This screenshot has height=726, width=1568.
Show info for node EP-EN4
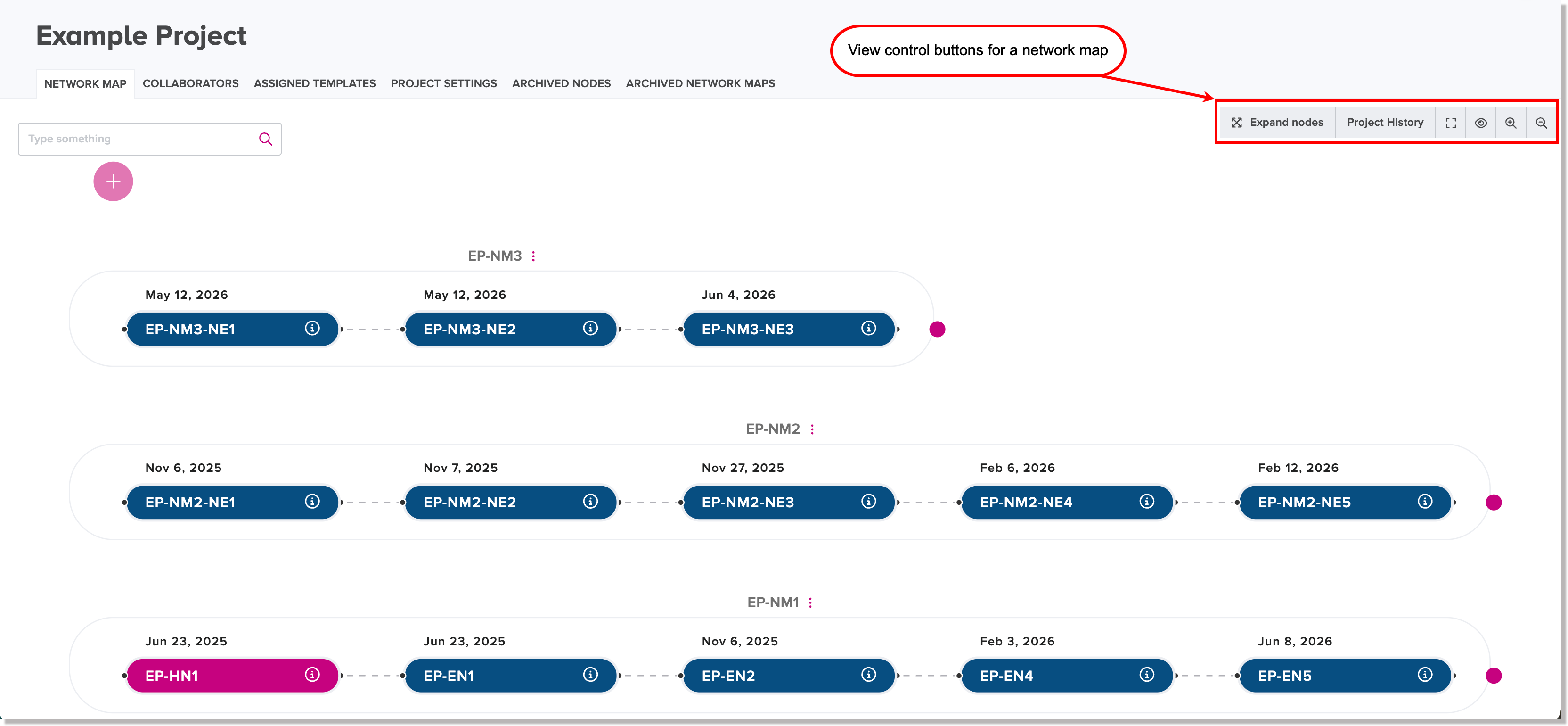[x=1147, y=675]
